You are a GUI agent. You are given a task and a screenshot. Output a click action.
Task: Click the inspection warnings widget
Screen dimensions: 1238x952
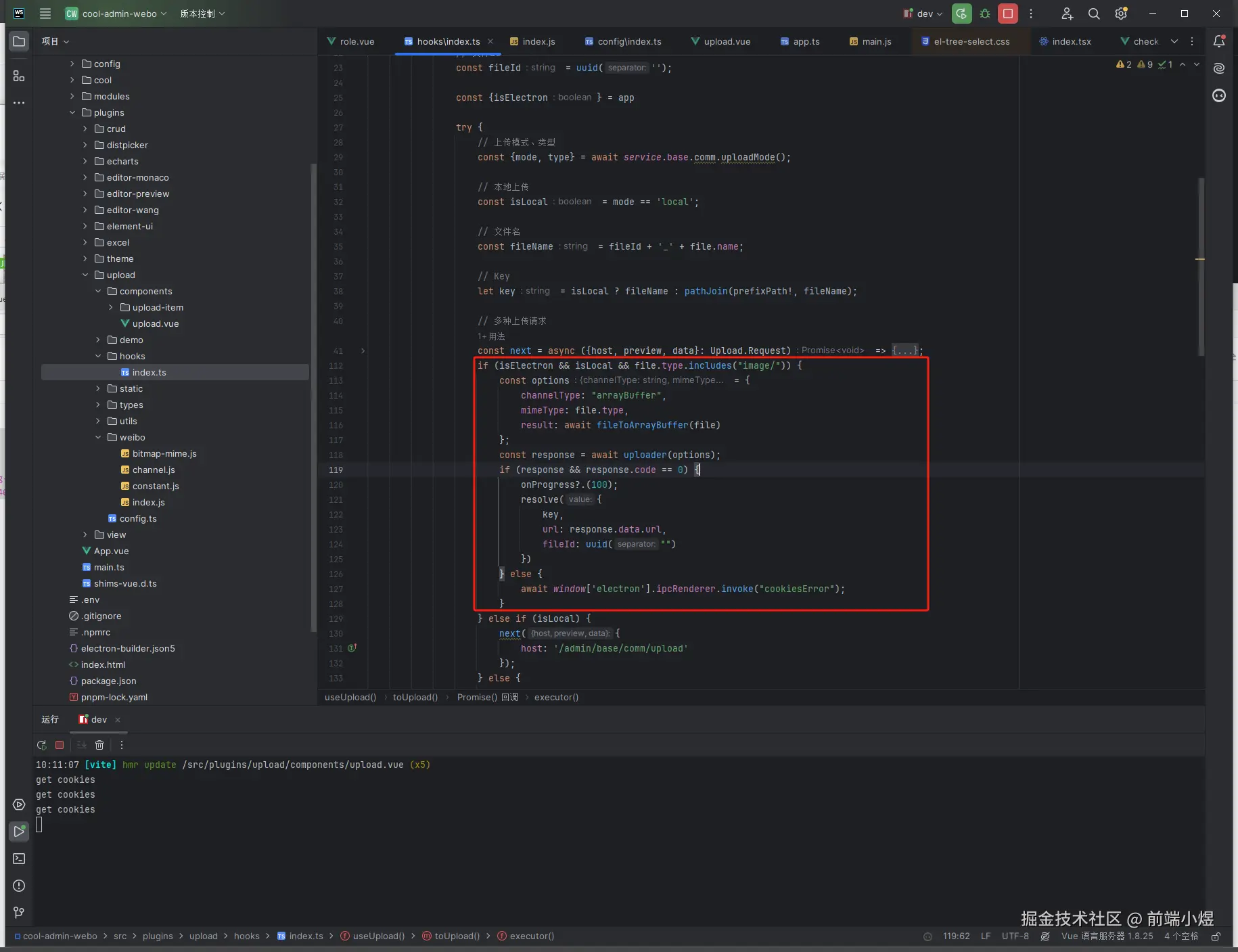(1145, 64)
